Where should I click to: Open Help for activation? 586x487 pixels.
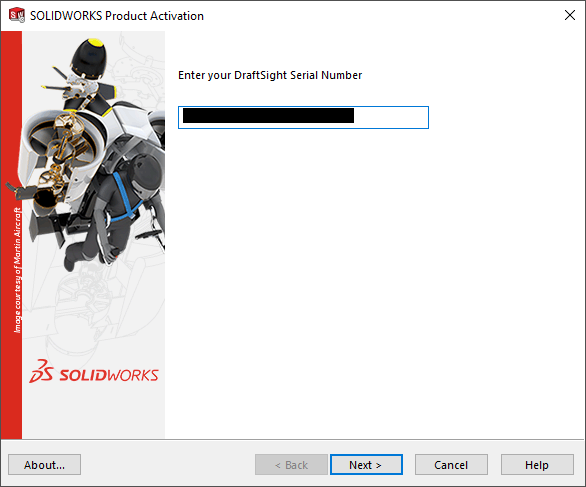pyautogui.click(x=537, y=465)
